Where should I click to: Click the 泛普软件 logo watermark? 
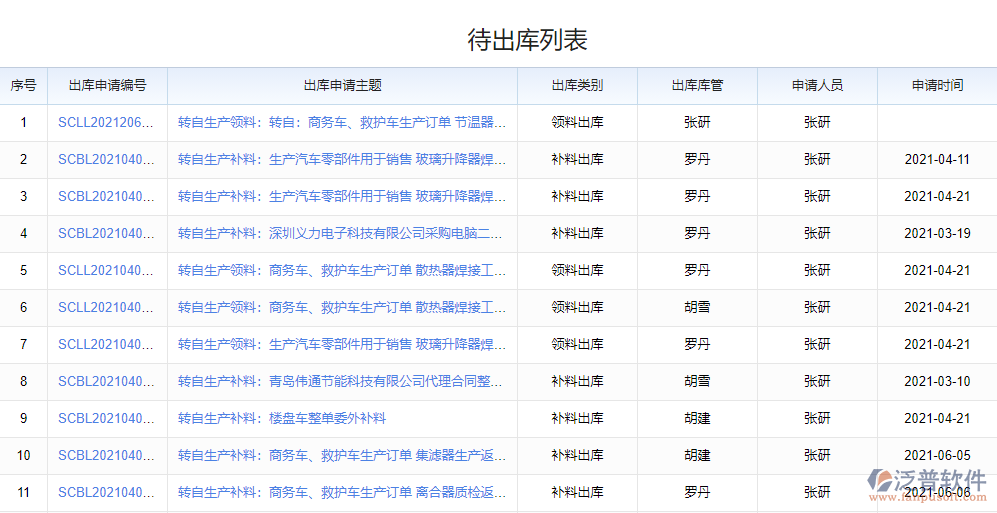coord(927,482)
